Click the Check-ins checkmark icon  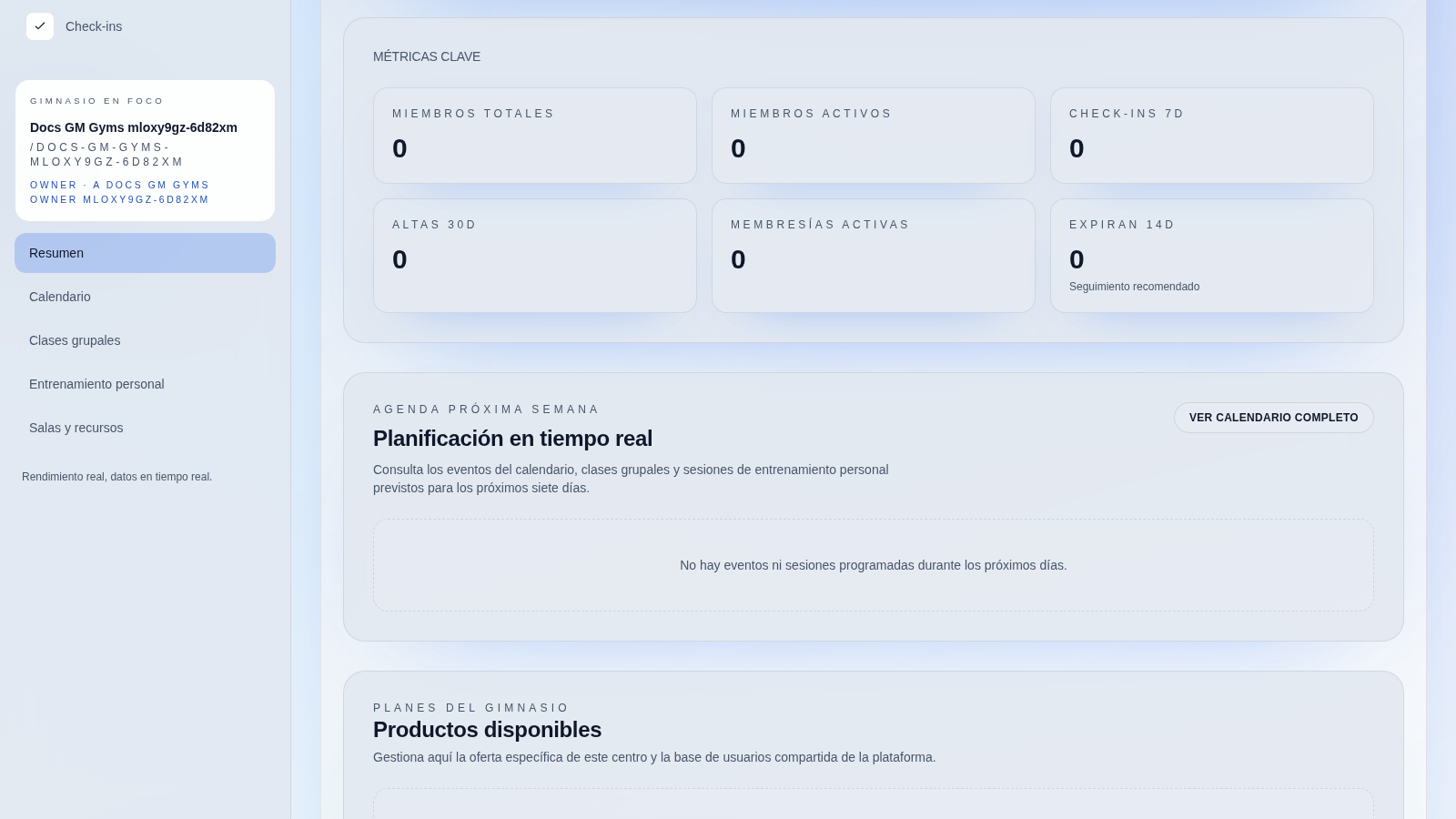pos(40,26)
